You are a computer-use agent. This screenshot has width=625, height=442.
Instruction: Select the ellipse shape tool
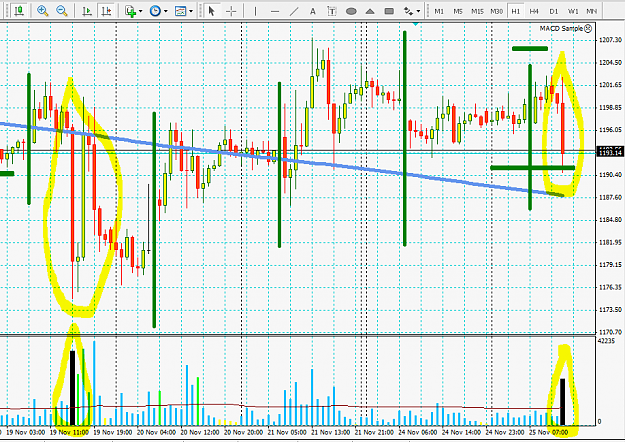pos(351,11)
